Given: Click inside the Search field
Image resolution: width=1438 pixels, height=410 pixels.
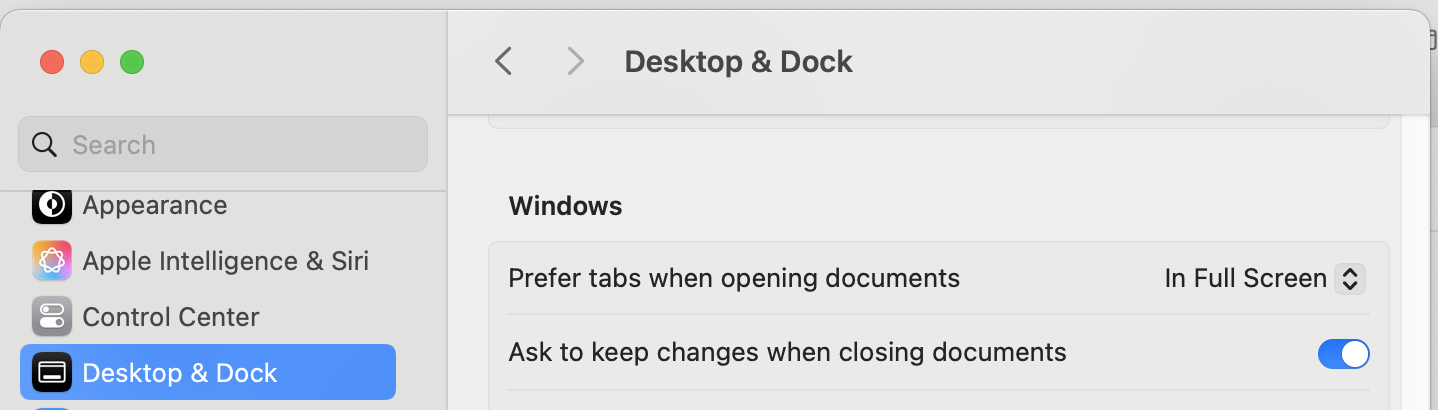Looking at the screenshot, I should click(223, 144).
